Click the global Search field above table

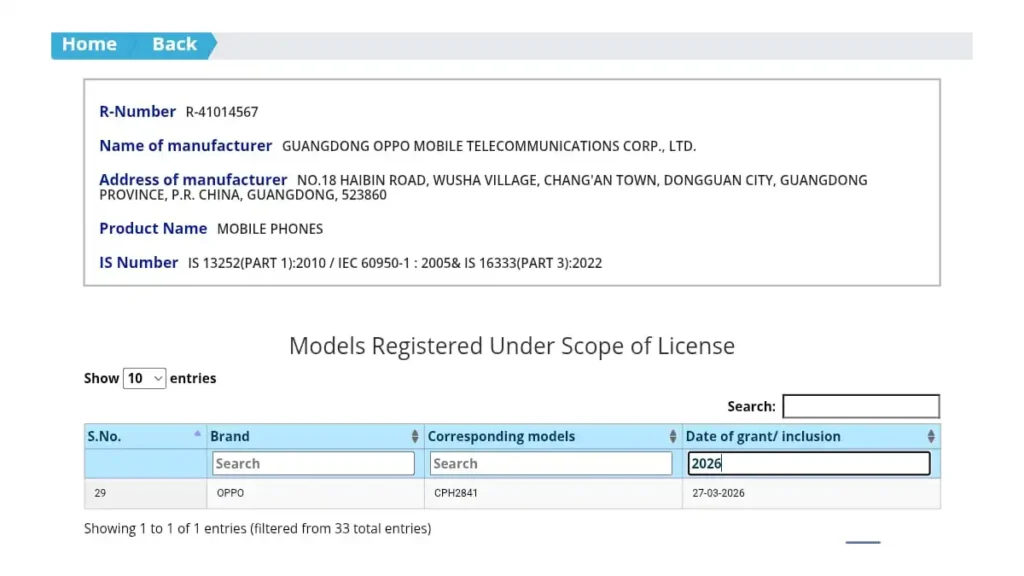point(860,406)
